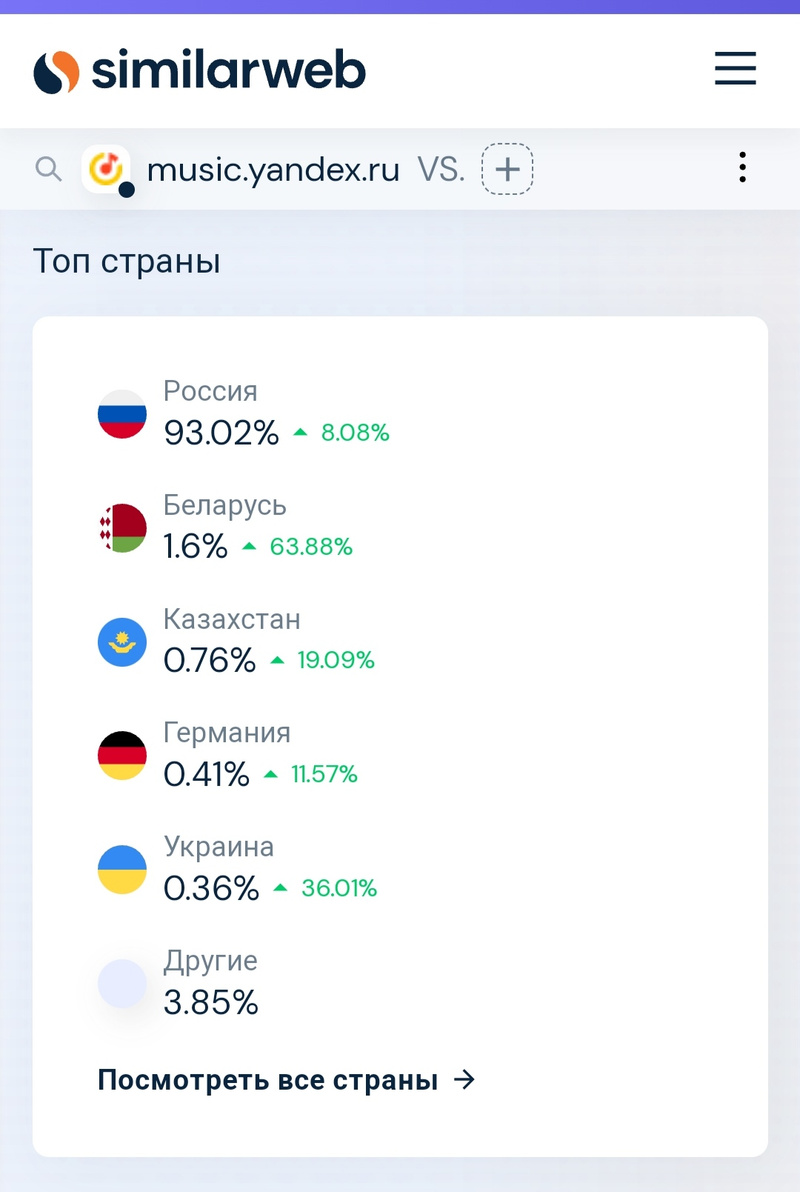Click the 'Казахстан' country label
This screenshot has height=1192, width=800.
point(232,619)
